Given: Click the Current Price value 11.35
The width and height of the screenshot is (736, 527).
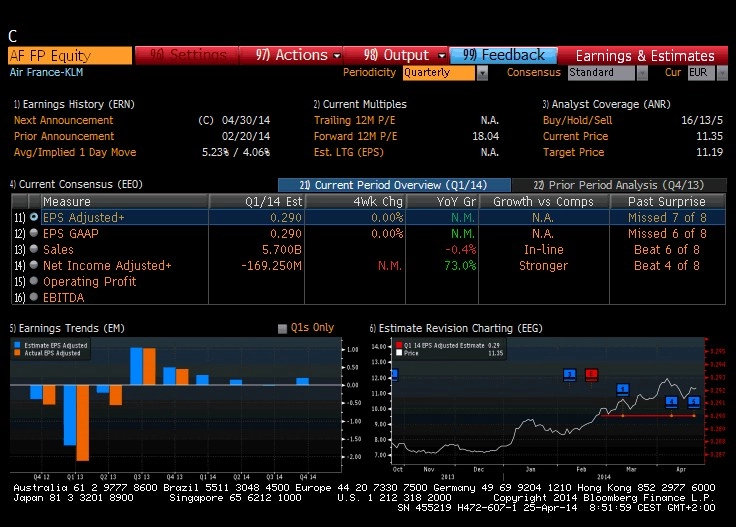Looking at the screenshot, I should point(709,136).
